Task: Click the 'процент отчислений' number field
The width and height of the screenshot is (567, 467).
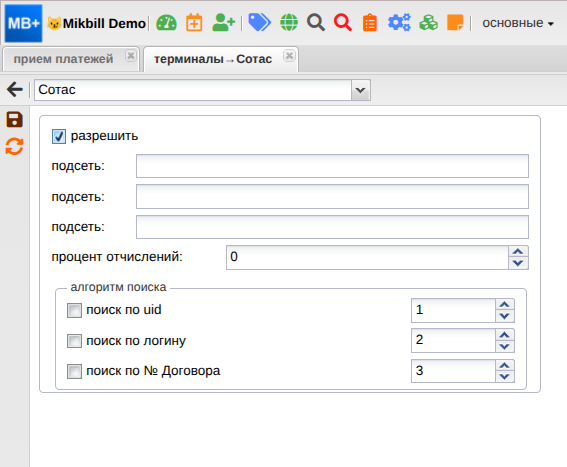Action: click(367, 257)
